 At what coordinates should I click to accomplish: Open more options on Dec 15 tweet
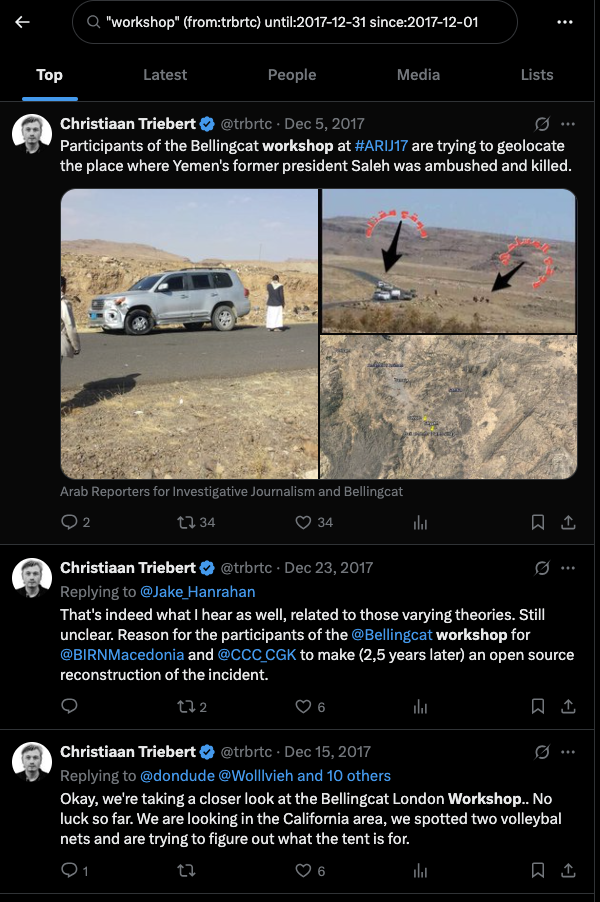pos(568,751)
